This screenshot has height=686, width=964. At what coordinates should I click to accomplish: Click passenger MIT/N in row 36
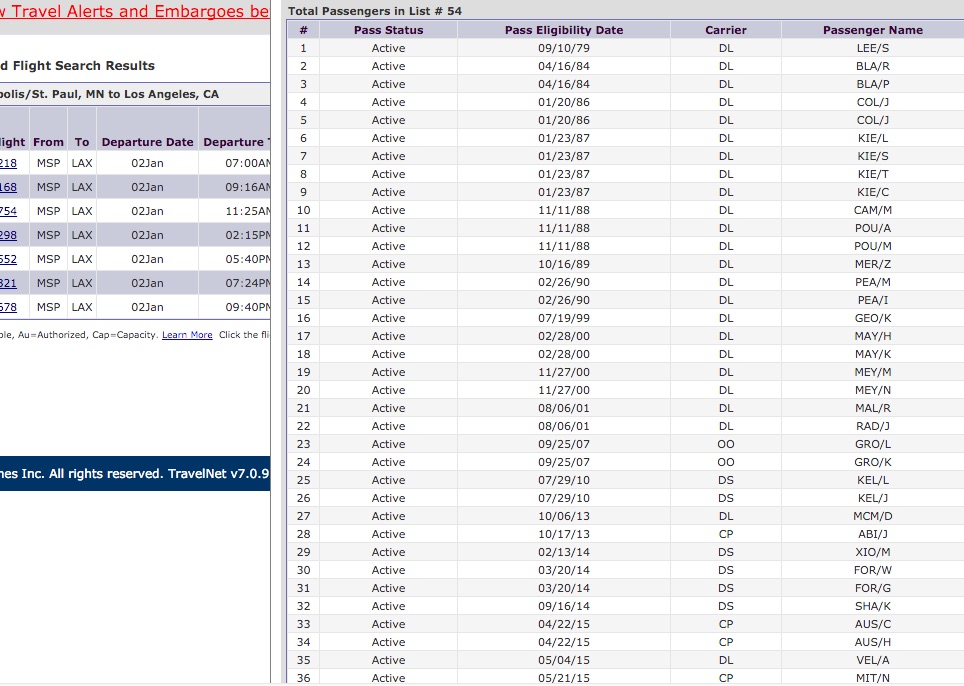(x=872, y=677)
